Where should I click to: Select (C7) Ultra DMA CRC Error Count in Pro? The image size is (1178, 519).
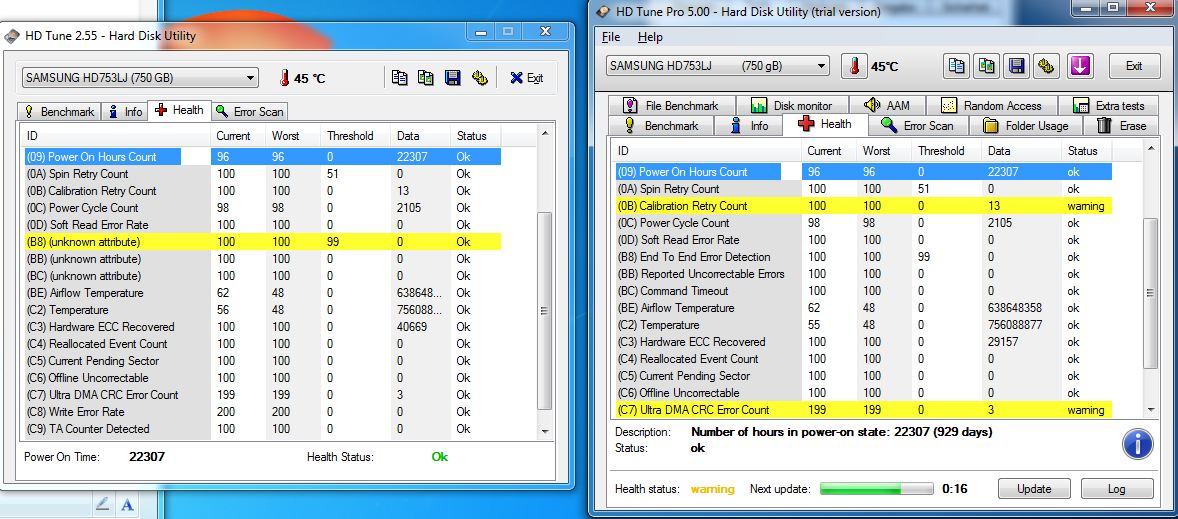(x=864, y=410)
